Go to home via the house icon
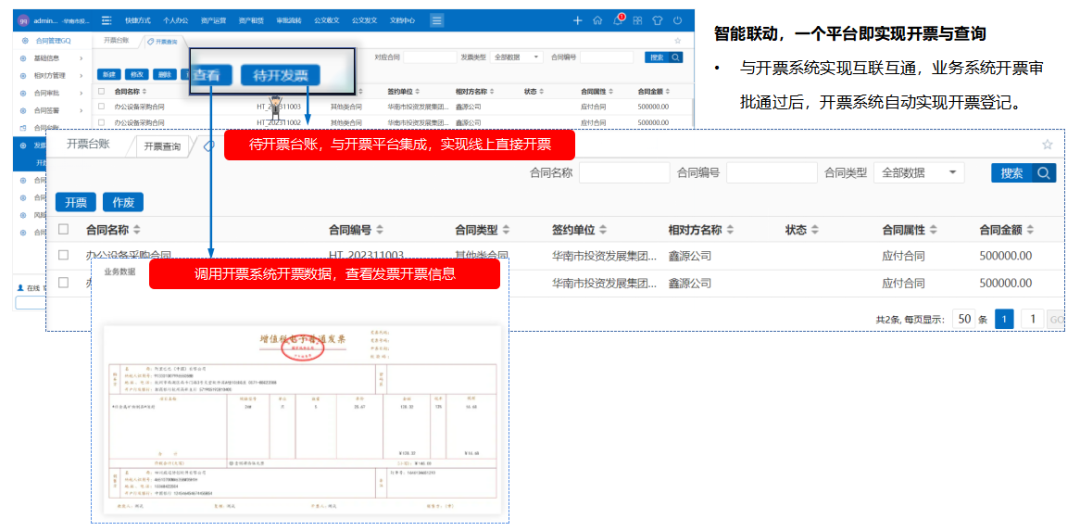Screen dimensions: 1080x531 click(x=597, y=20)
